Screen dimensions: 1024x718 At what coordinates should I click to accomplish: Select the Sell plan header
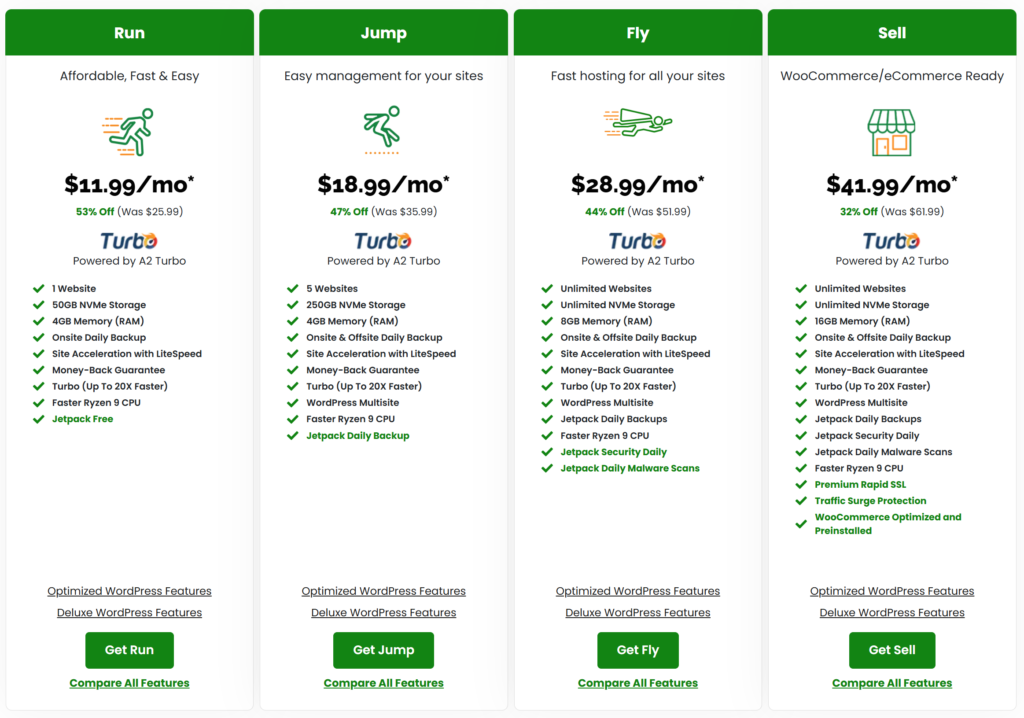click(891, 33)
